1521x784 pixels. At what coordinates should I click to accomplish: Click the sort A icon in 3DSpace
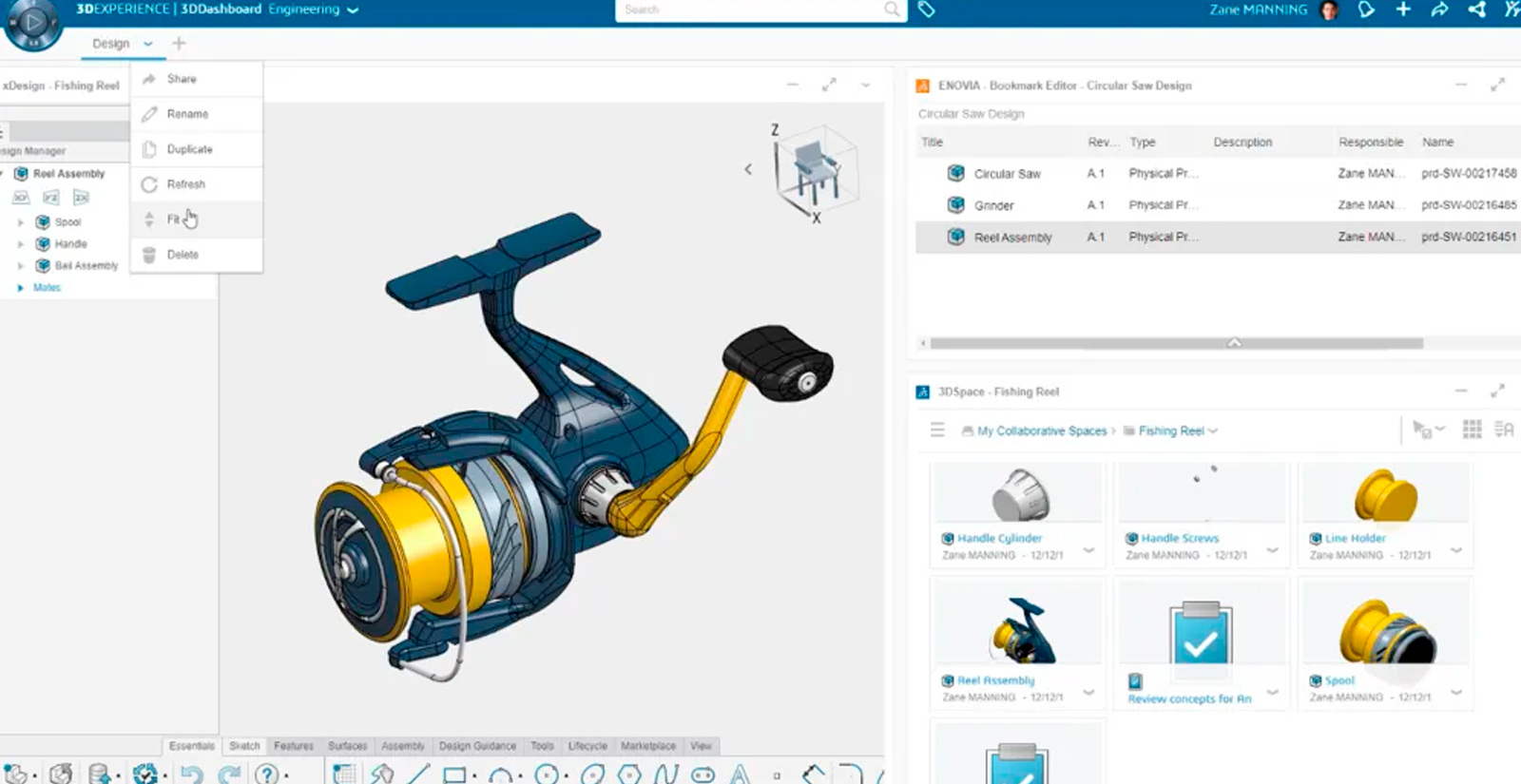click(1504, 430)
